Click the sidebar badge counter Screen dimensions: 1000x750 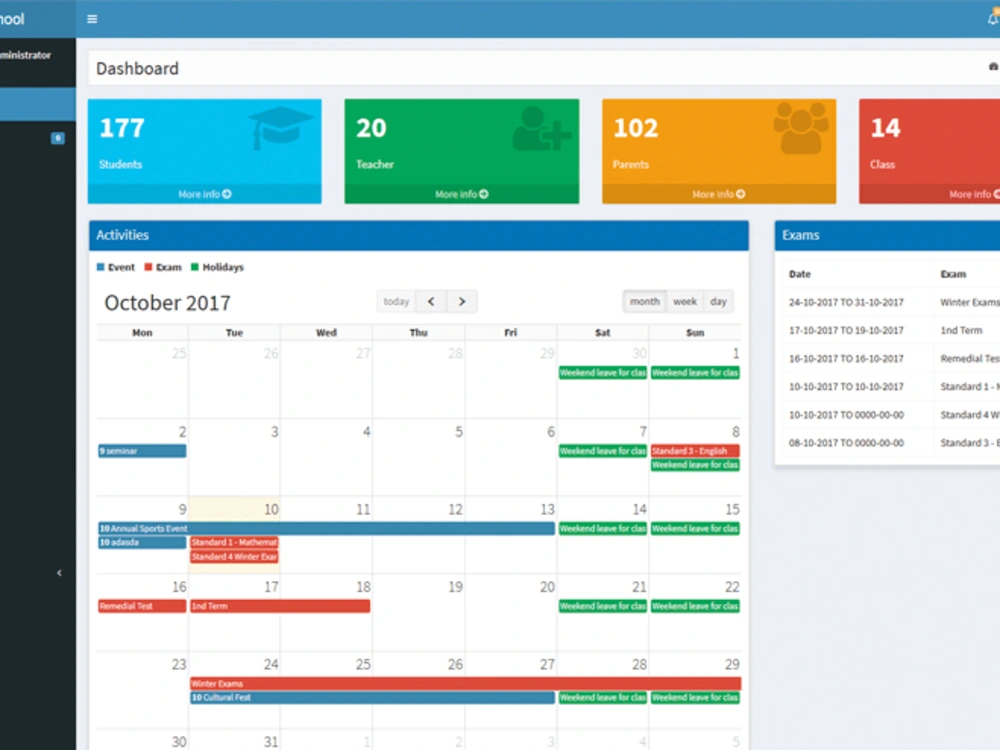57,138
